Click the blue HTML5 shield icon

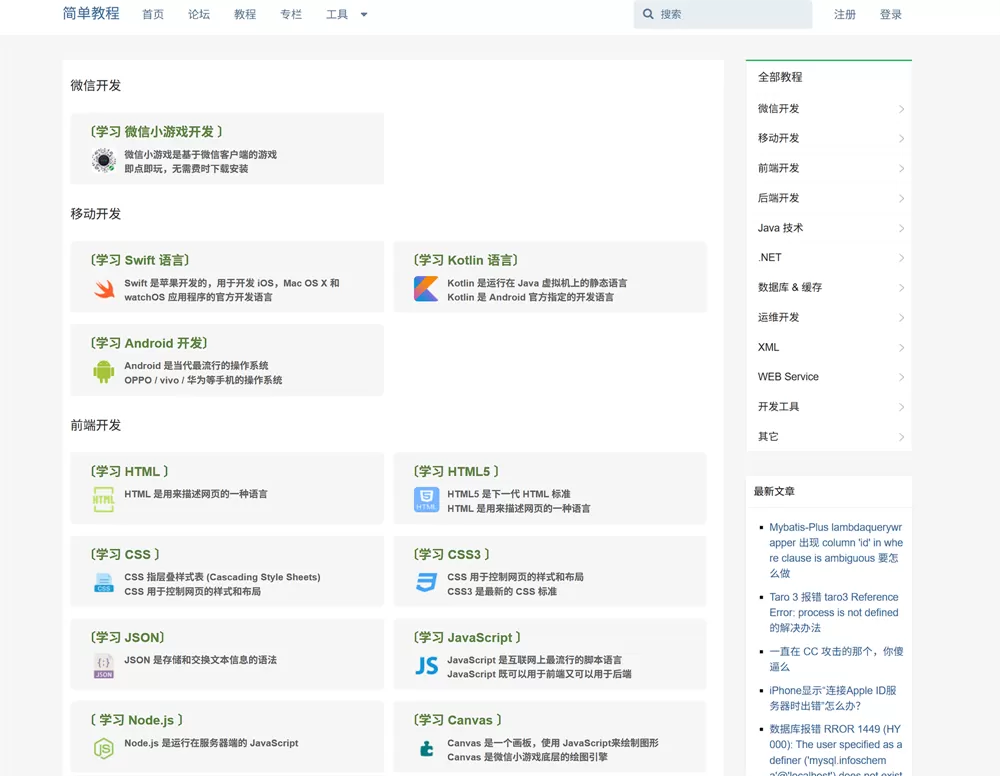coord(426,500)
